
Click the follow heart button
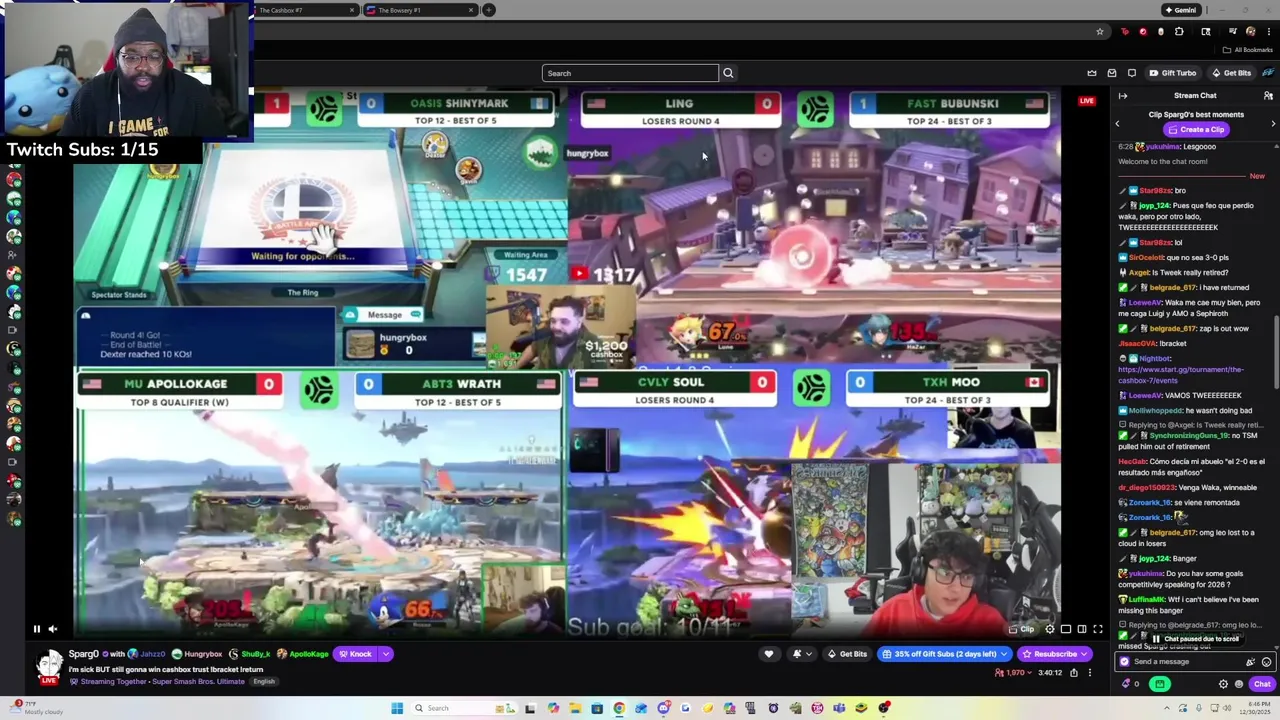click(x=769, y=654)
